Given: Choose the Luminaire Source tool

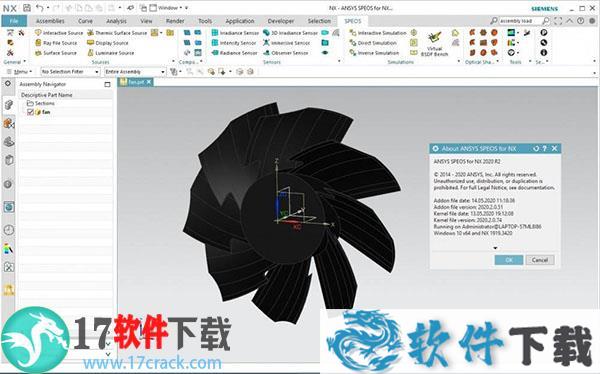Looking at the screenshot, I should [x=111, y=53].
